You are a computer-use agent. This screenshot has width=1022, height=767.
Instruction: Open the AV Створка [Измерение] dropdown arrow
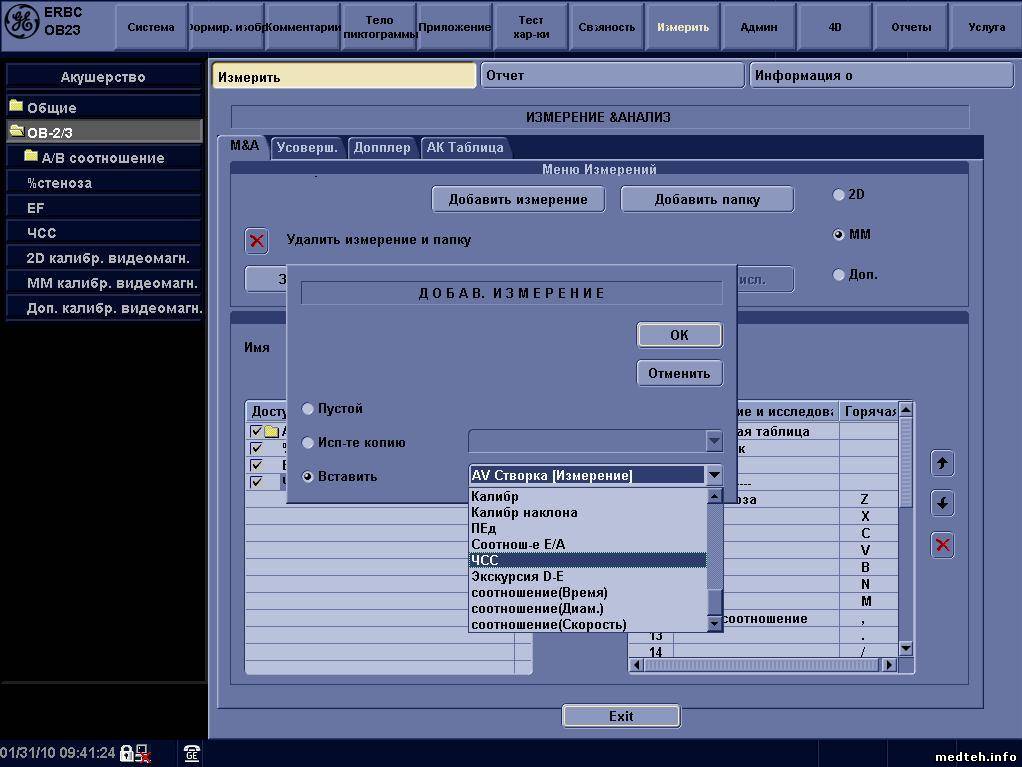(x=713, y=476)
